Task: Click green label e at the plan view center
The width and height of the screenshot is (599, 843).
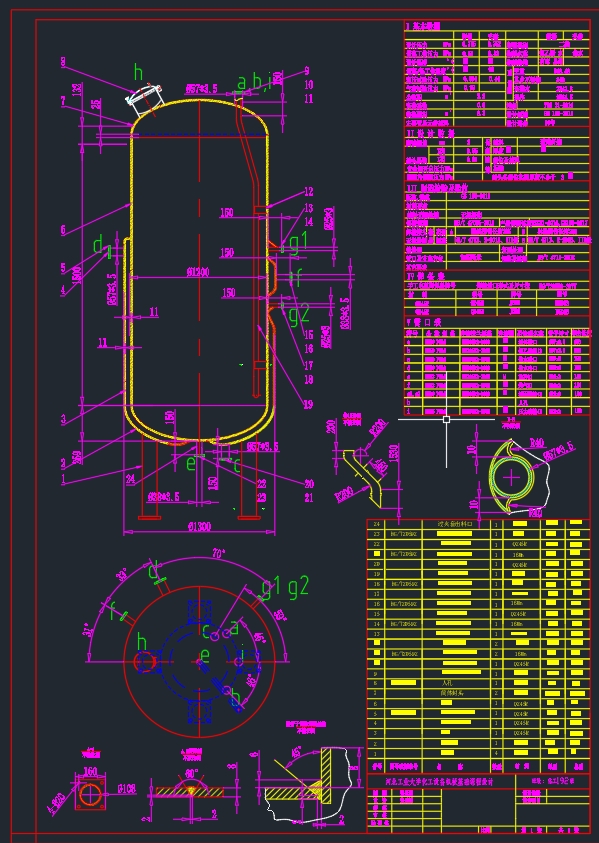Action: [204, 655]
